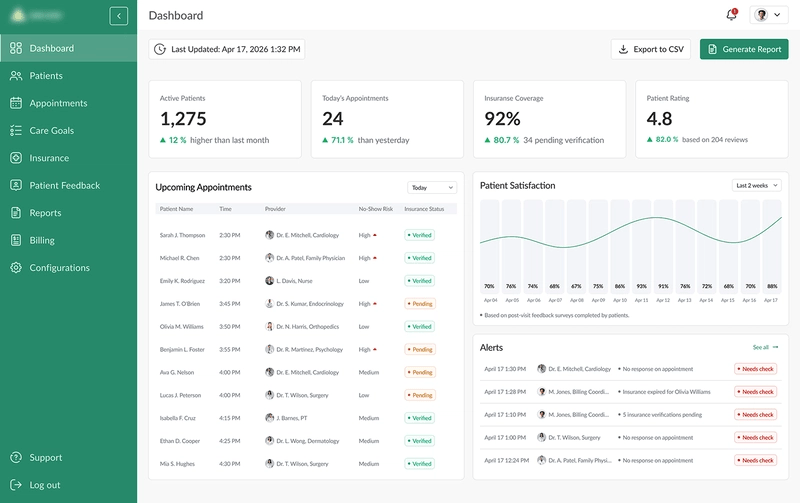
Task: Click the Patient Rating 4.8 value
Action: tap(659, 119)
